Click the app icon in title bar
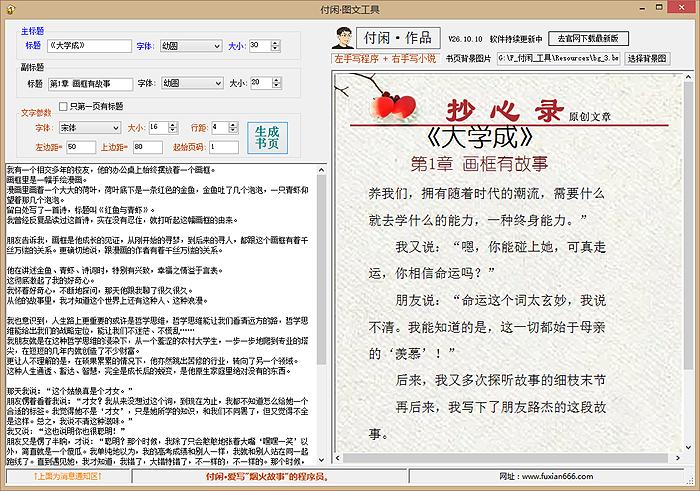Viewport: 700px width, 491px height. pos(11,9)
